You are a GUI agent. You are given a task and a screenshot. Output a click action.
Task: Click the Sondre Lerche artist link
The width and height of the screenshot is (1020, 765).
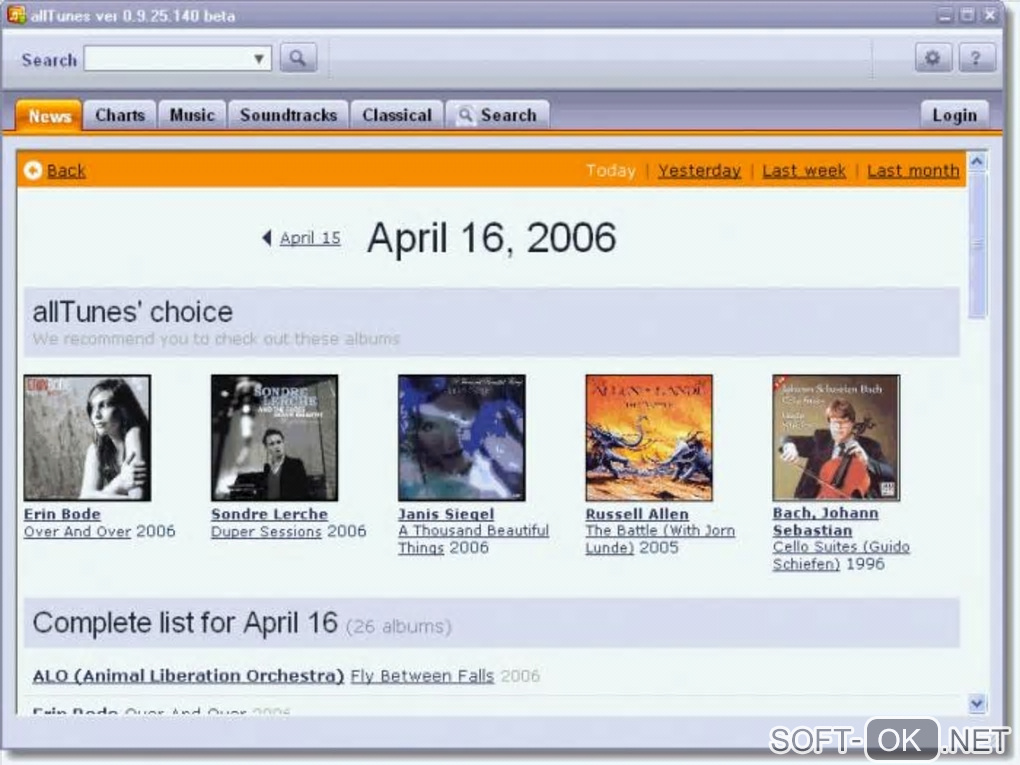269,514
